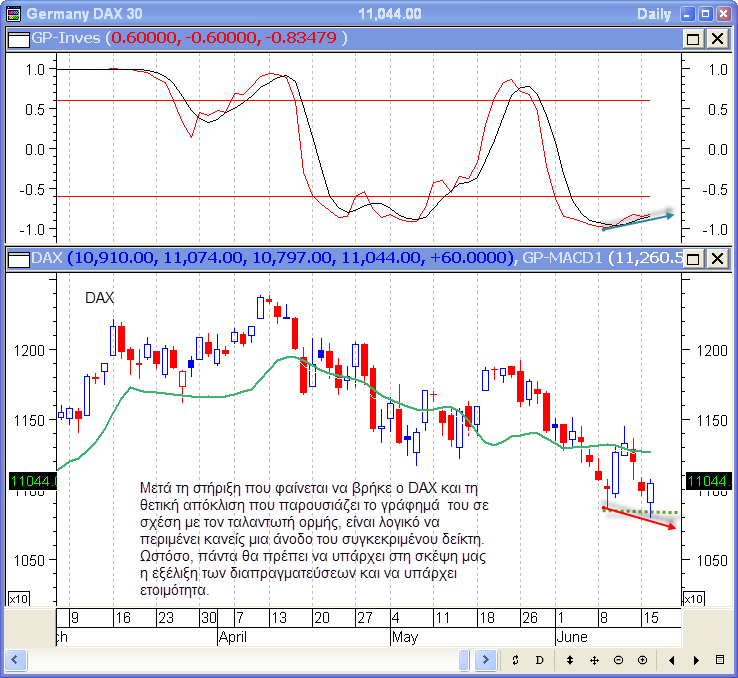This screenshot has height=678, width=738.
Task: Click the right x10 scale multiplier box
Action: coord(694,599)
